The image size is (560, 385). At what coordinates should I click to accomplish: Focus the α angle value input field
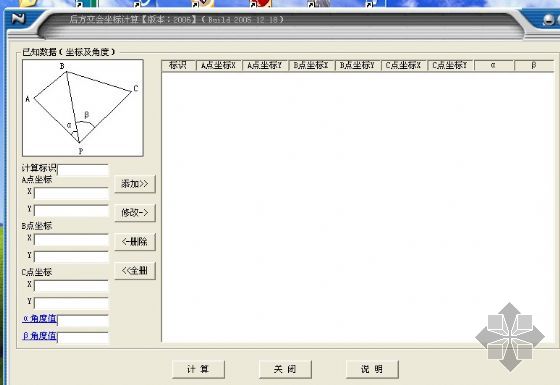click(x=83, y=320)
